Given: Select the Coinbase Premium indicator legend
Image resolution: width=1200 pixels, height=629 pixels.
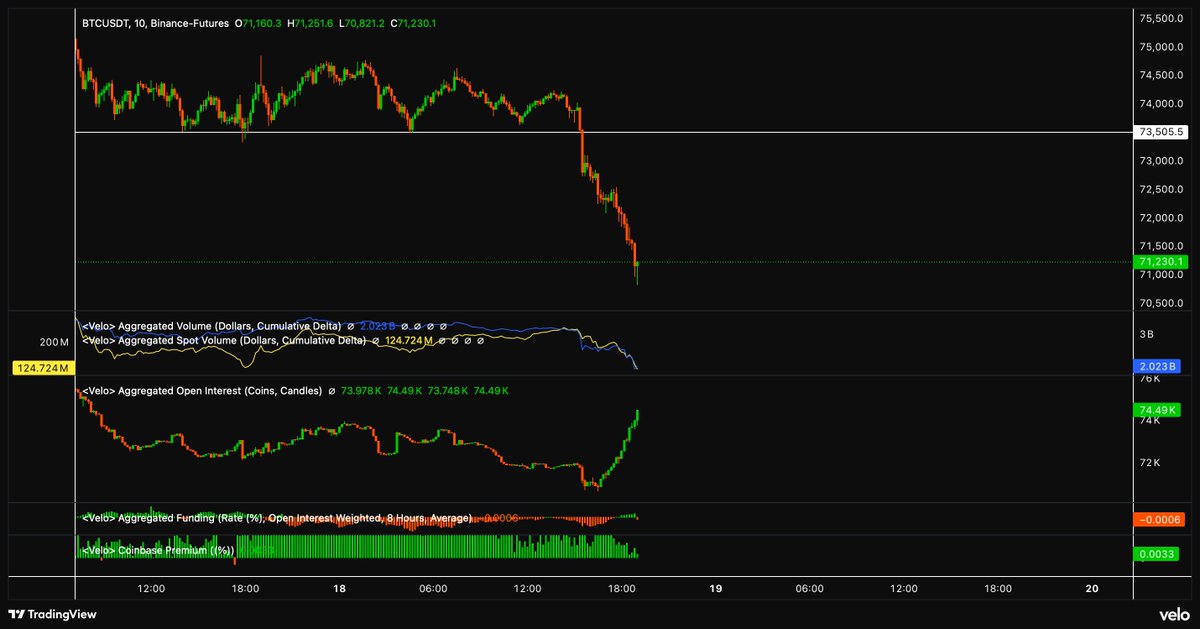Looking at the screenshot, I should click(157, 550).
